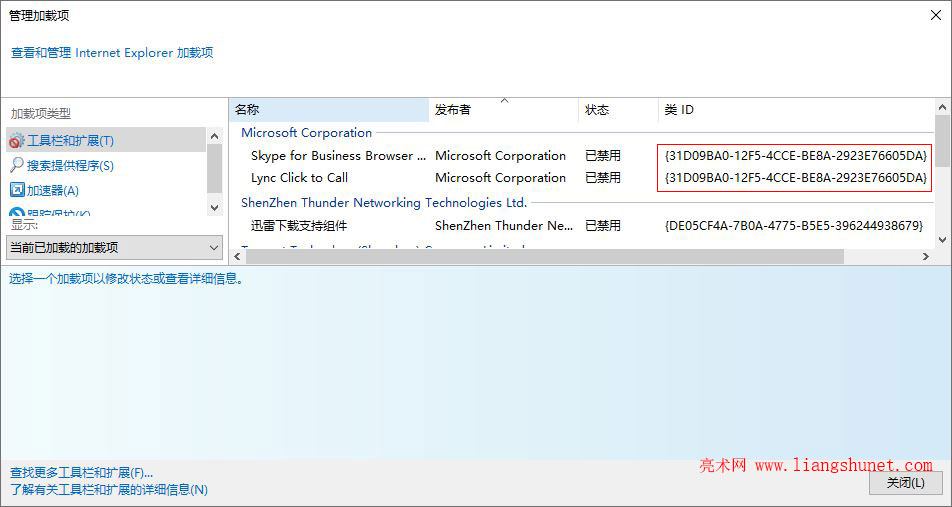The height and width of the screenshot is (507, 952).
Task: Click add-on list vertical scroll down arrow
Action: 942,240
